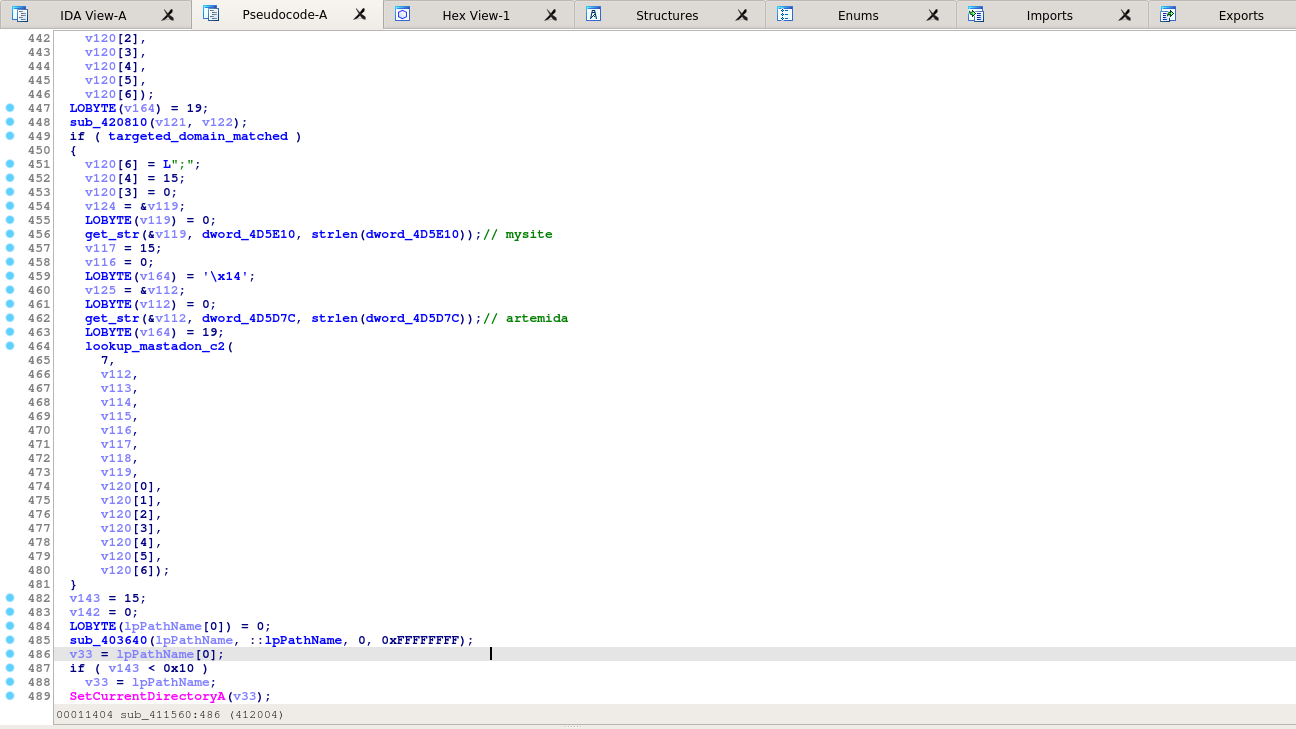Switch to the Structures tab
1296x729 pixels.
tap(667, 15)
